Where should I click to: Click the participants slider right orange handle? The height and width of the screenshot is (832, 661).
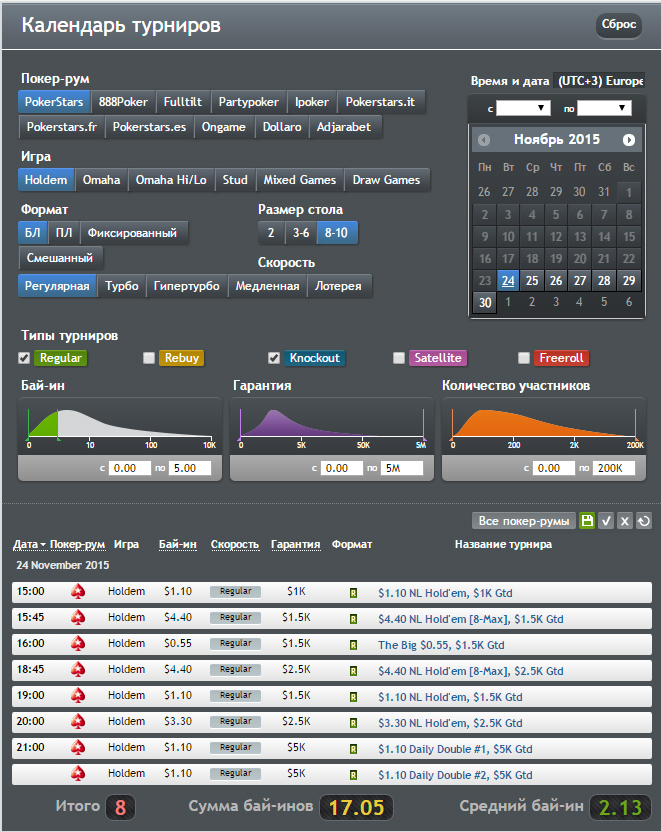click(x=636, y=438)
